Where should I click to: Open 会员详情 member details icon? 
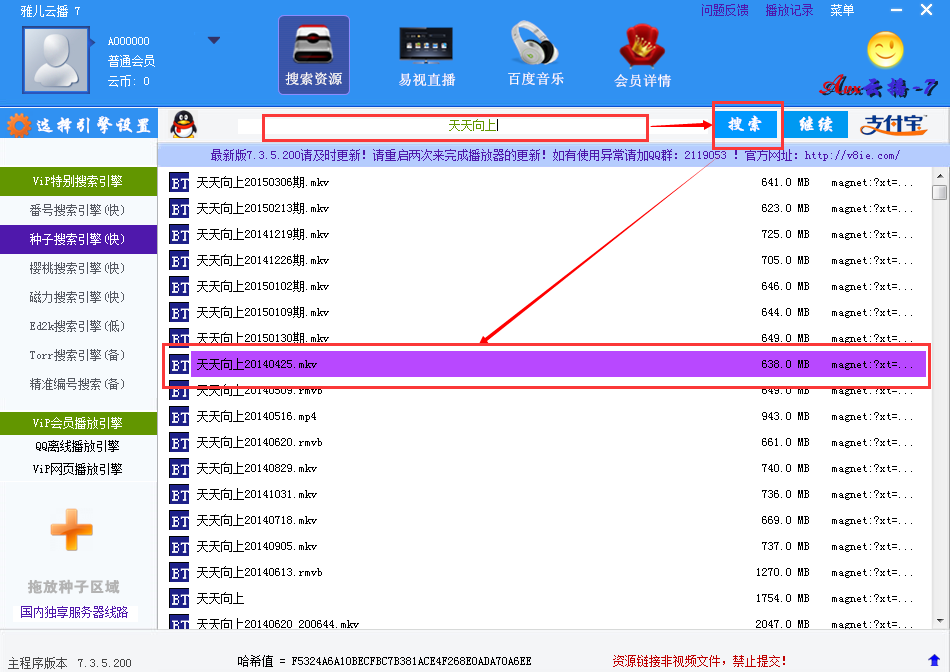642,55
